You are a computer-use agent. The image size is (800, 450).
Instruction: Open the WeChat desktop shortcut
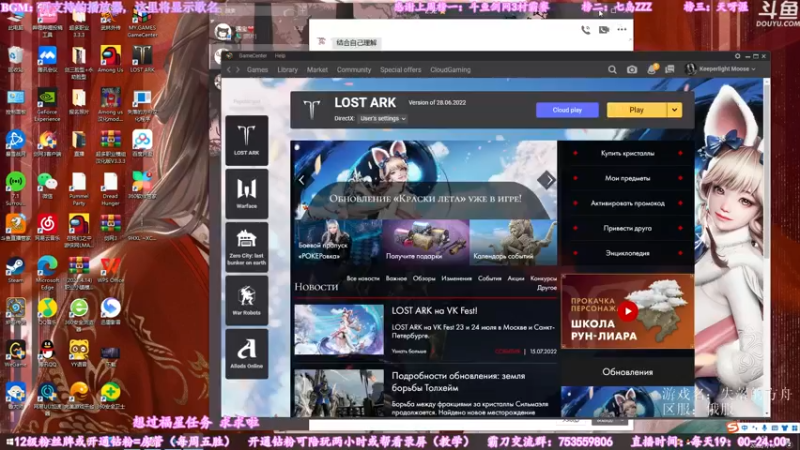coord(47,185)
